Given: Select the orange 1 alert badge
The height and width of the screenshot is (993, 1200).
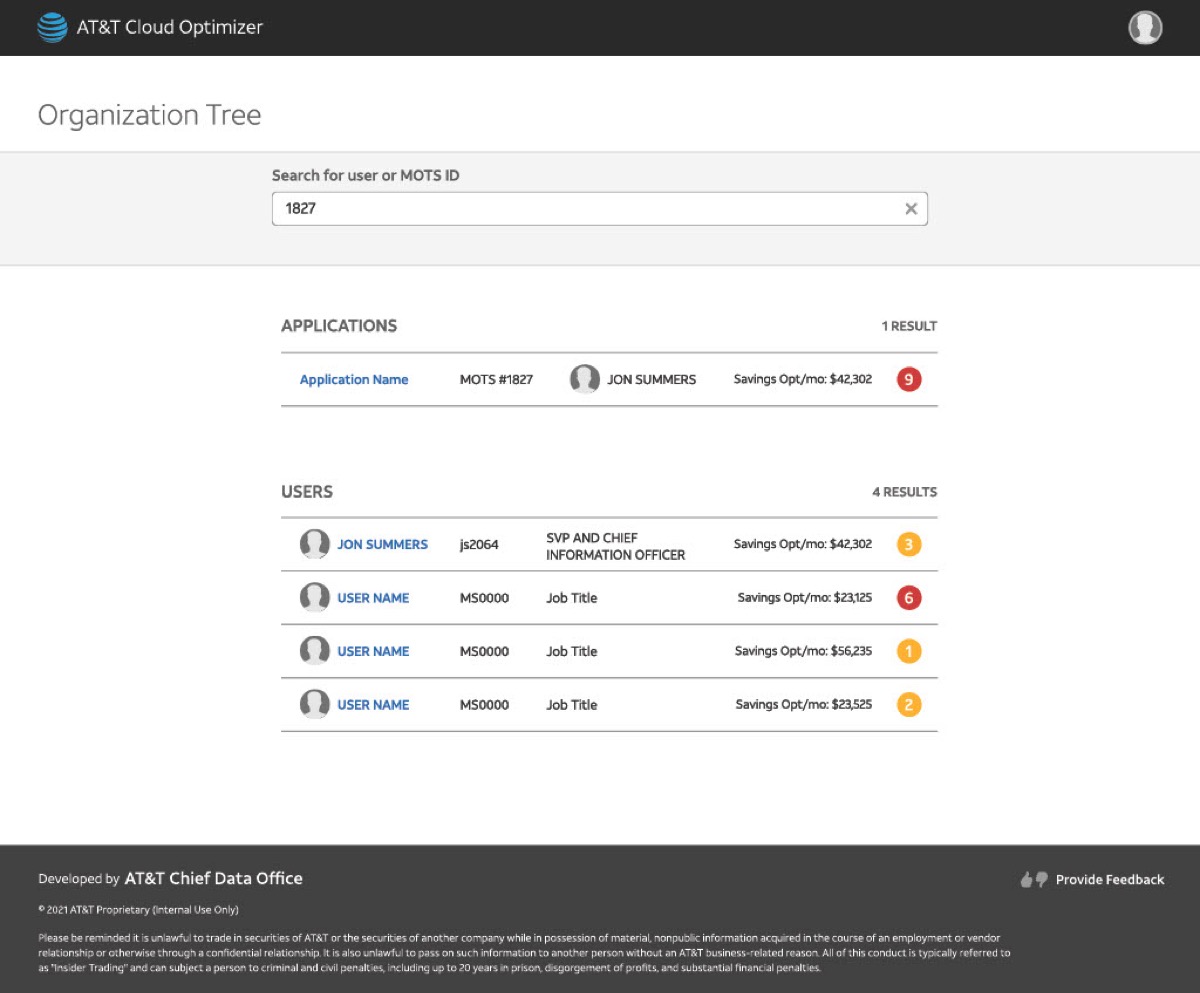Looking at the screenshot, I should (909, 651).
